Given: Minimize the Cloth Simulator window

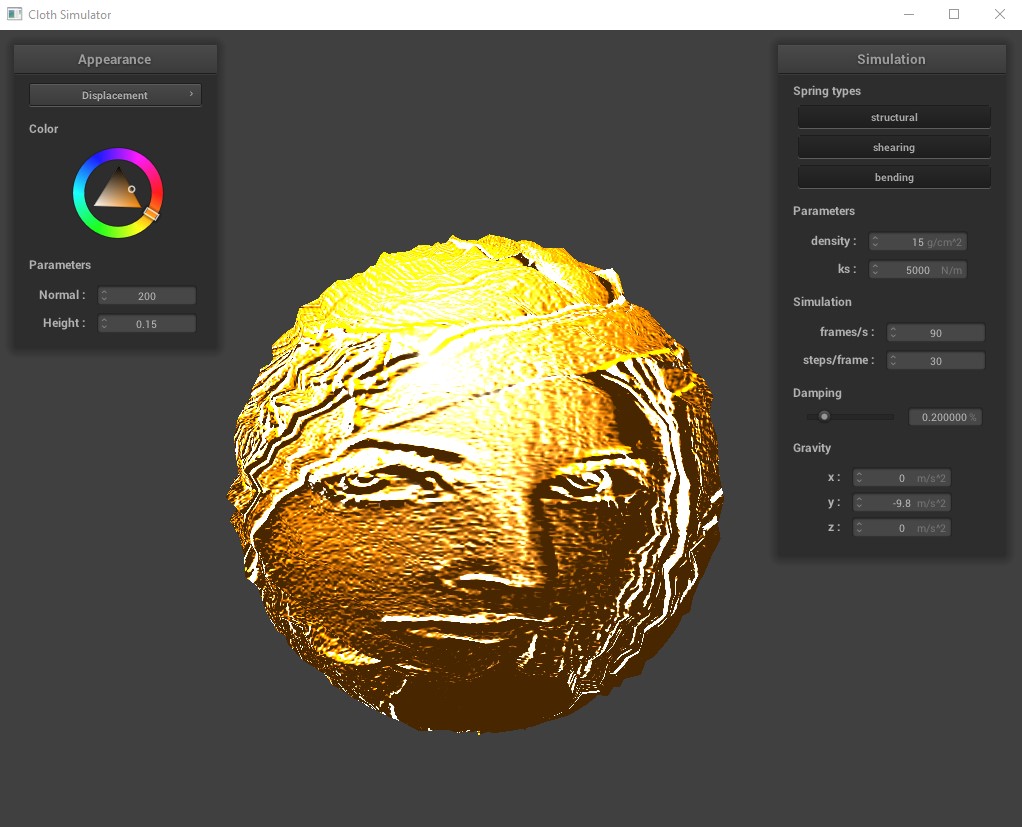Looking at the screenshot, I should [x=909, y=14].
